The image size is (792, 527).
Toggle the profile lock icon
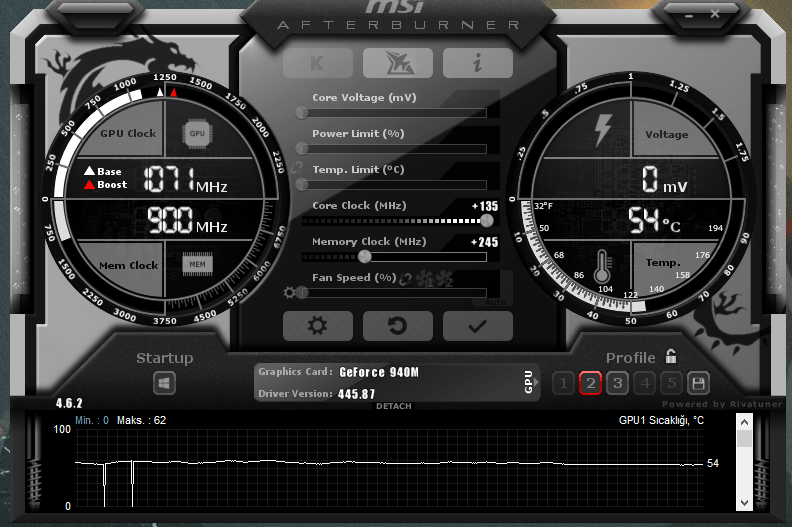(671, 357)
